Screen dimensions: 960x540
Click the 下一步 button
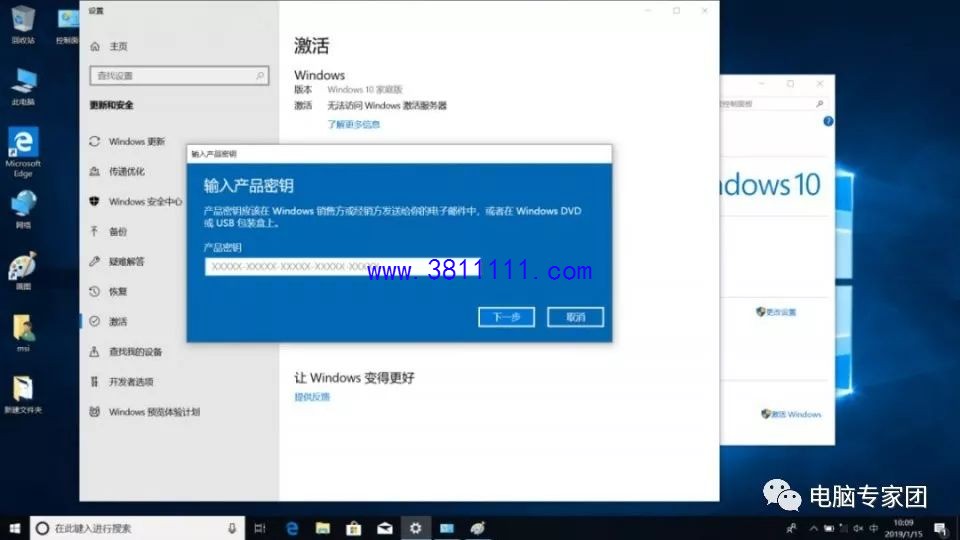tap(506, 317)
